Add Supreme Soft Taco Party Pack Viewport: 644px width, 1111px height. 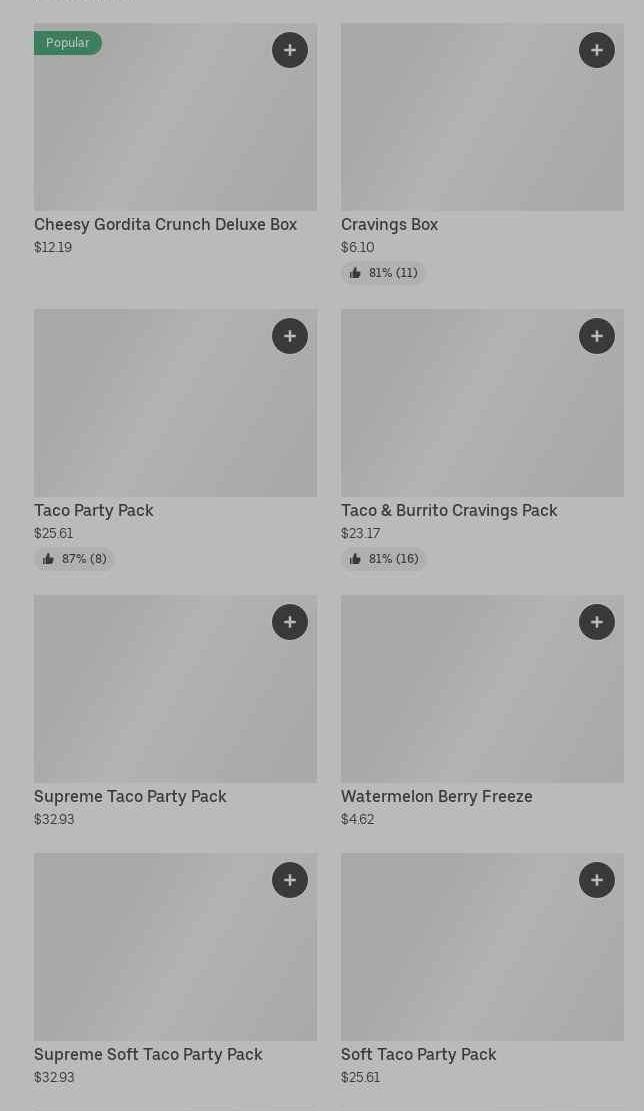coord(290,880)
